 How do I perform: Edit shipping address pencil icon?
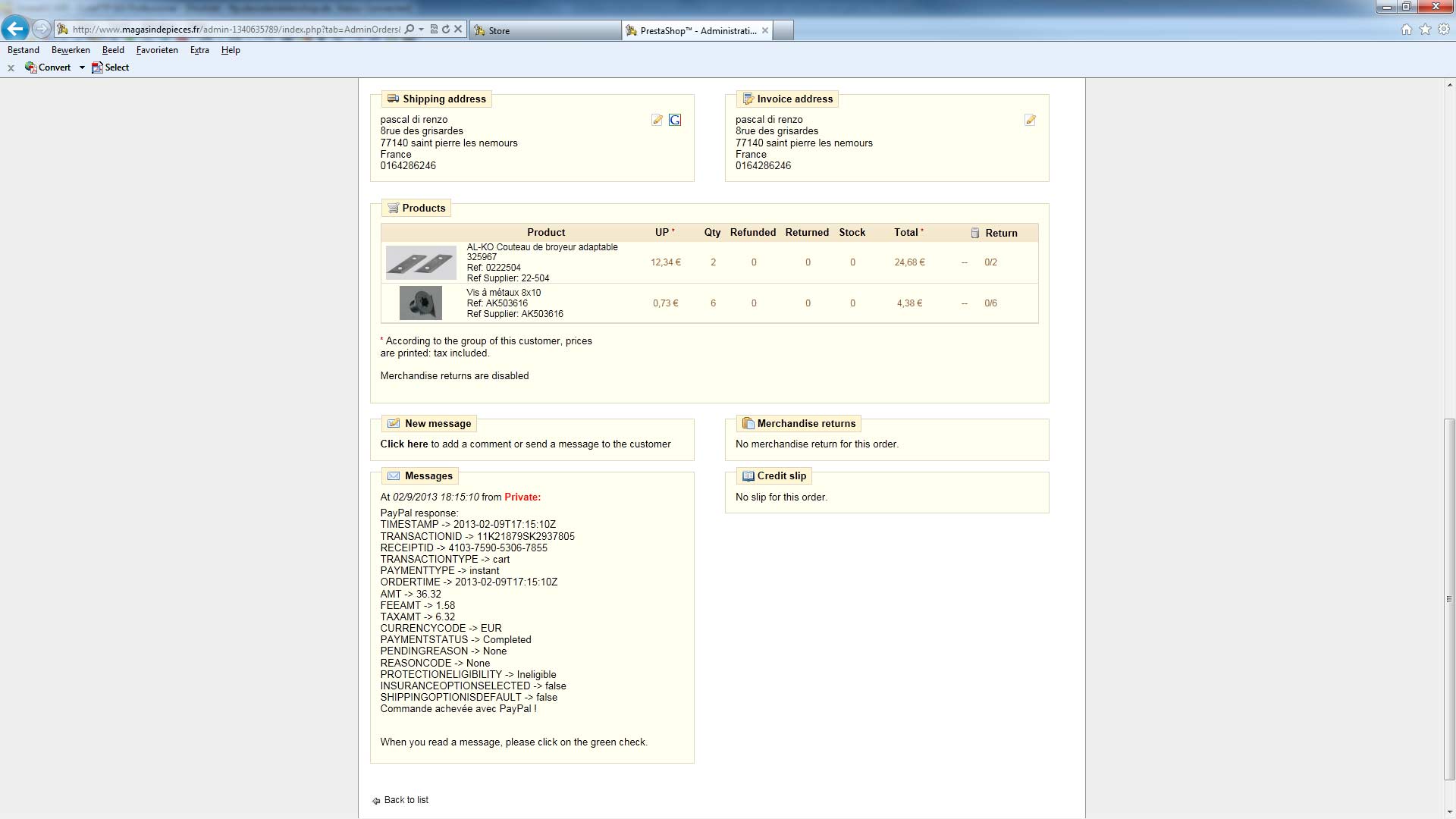pyautogui.click(x=657, y=120)
